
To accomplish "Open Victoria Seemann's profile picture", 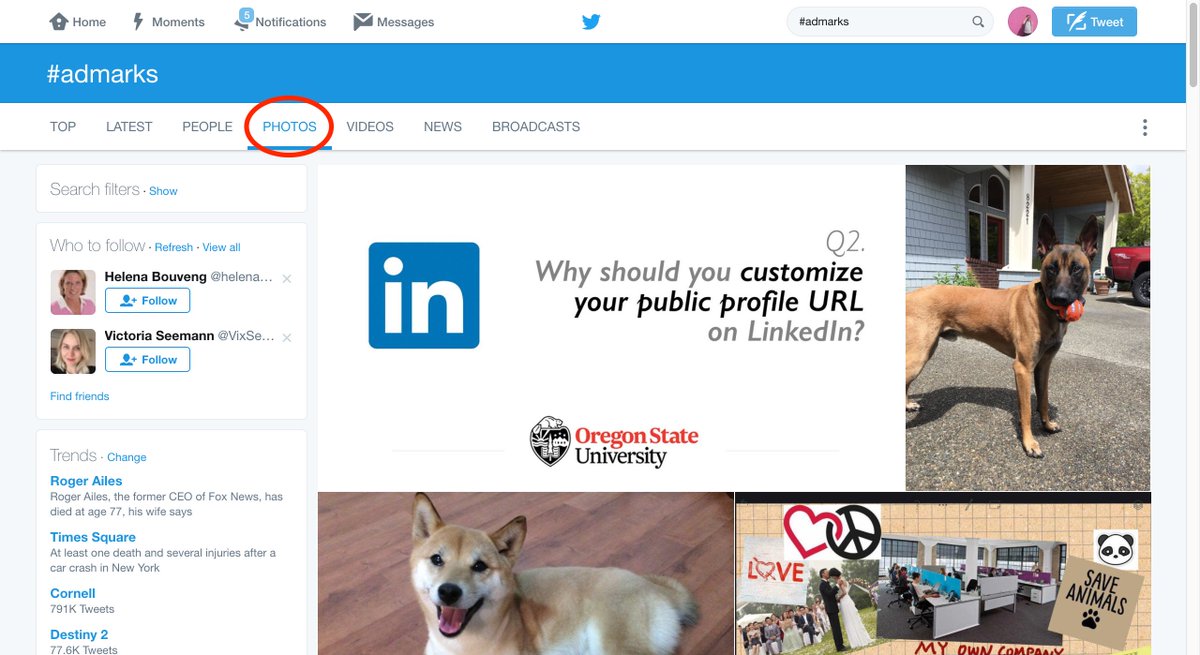I will (73, 351).
